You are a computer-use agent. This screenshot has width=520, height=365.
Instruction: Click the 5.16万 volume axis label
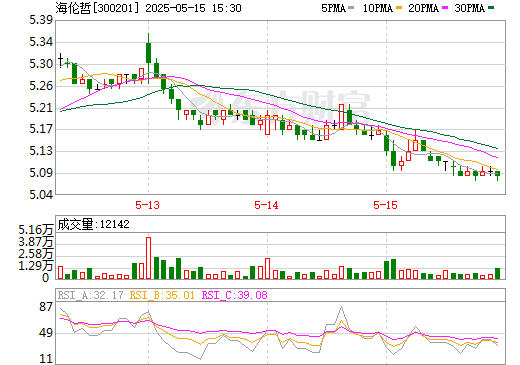pyautogui.click(x=36, y=230)
